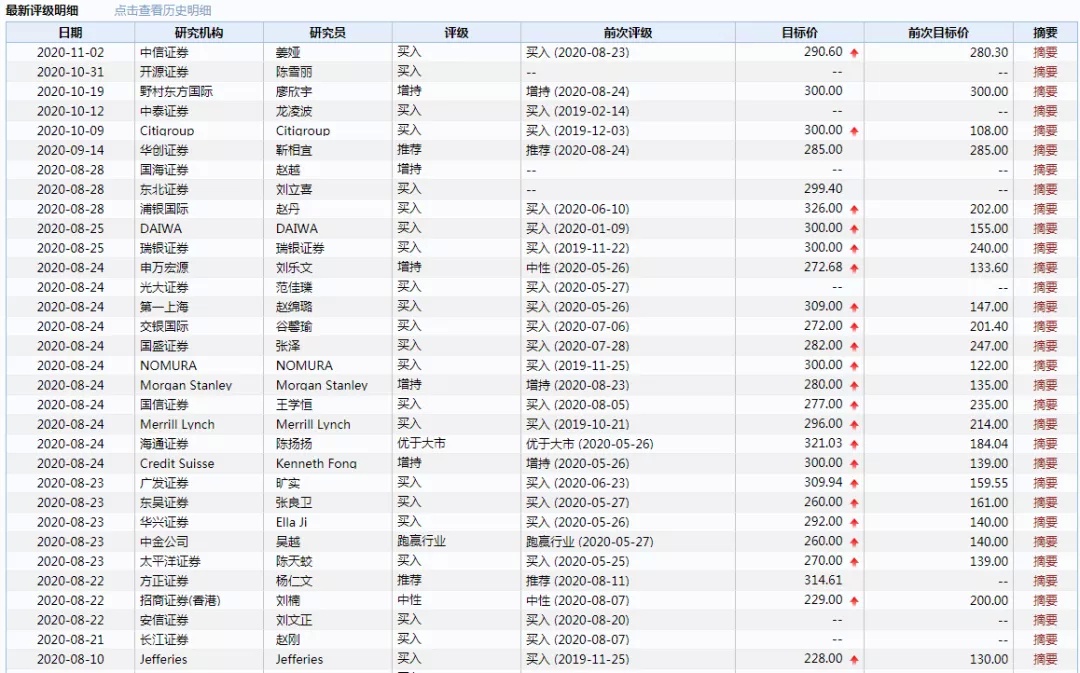Screen dimensions: 1080x673
Task: Click institution name 第一上海
Action: coord(164,307)
